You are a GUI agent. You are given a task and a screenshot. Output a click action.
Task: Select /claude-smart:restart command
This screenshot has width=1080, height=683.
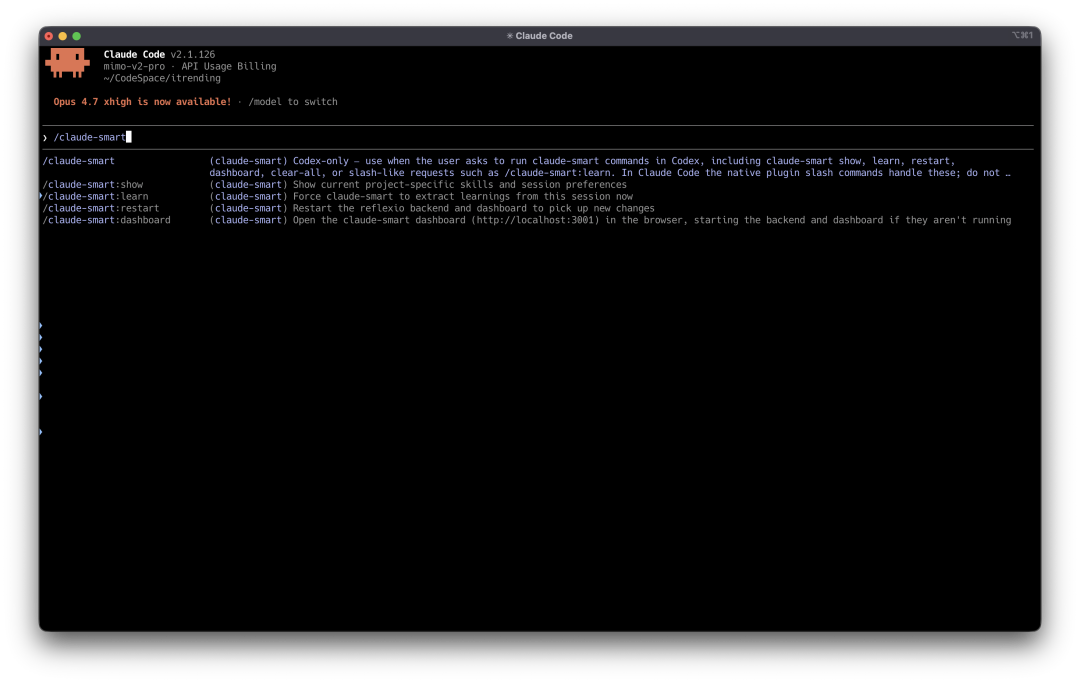point(101,208)
